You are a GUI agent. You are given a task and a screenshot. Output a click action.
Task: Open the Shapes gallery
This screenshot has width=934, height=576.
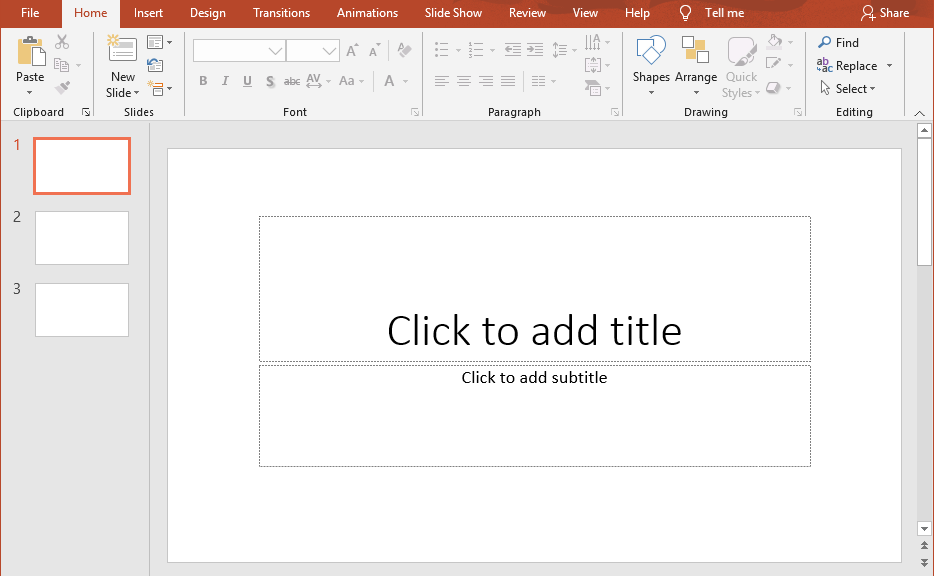coord(651,52)
